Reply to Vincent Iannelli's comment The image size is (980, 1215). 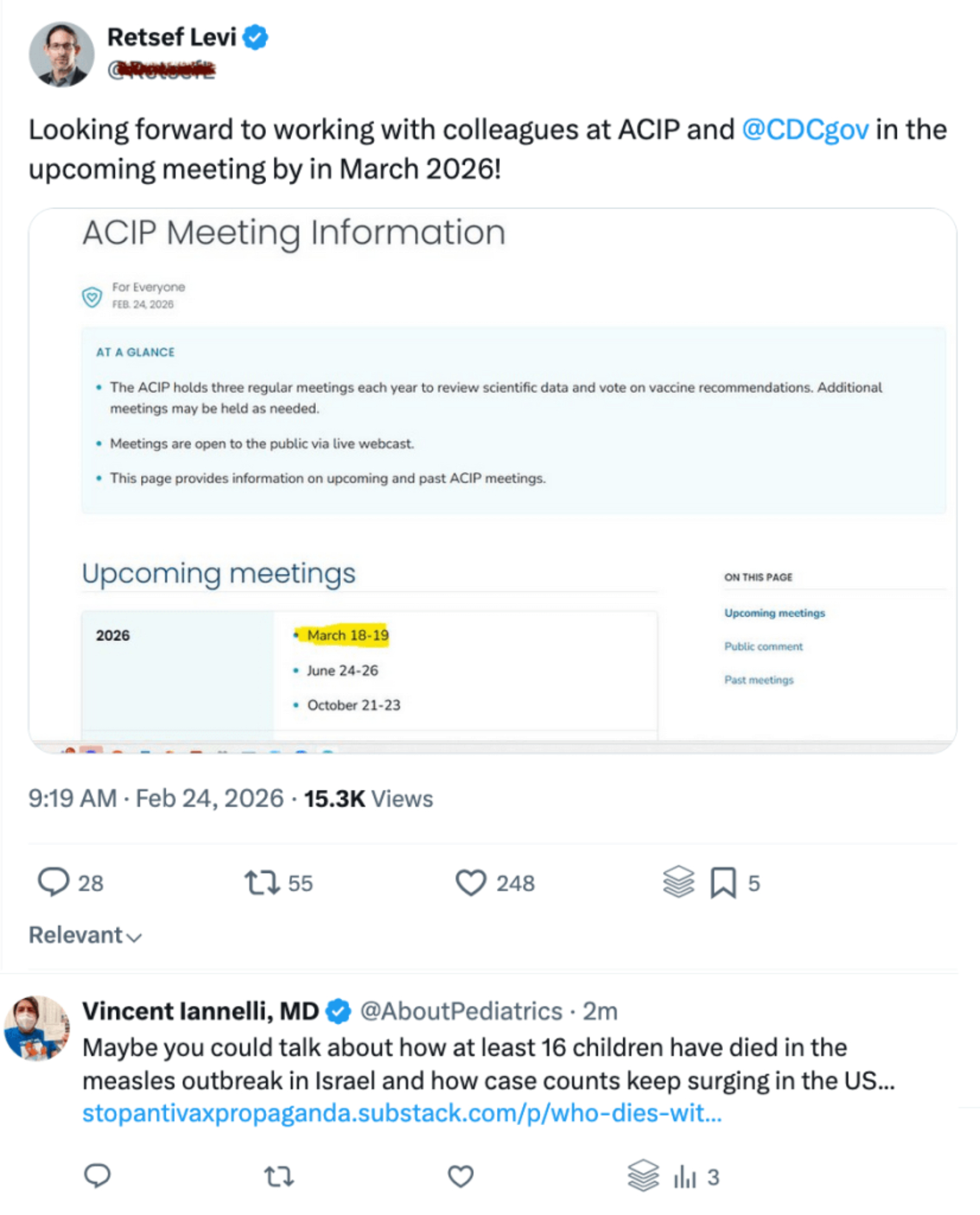[97, 1176]
